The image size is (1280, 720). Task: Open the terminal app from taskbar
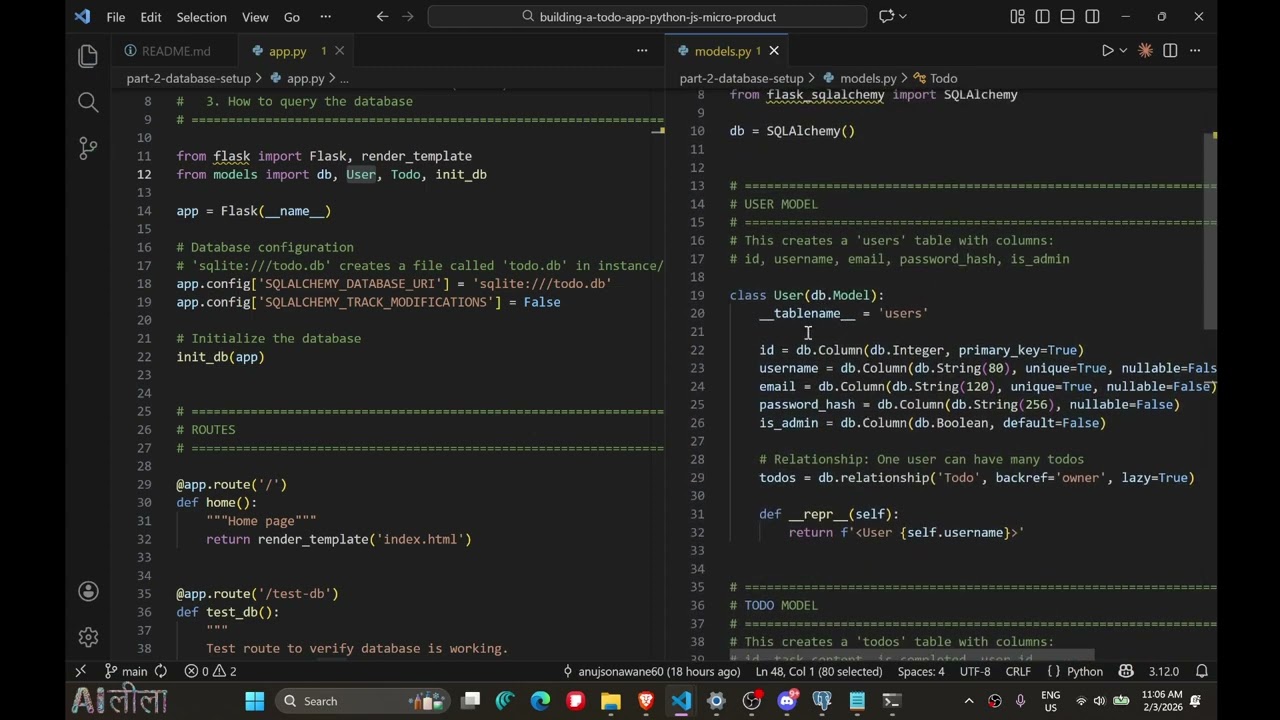(892, 701)
